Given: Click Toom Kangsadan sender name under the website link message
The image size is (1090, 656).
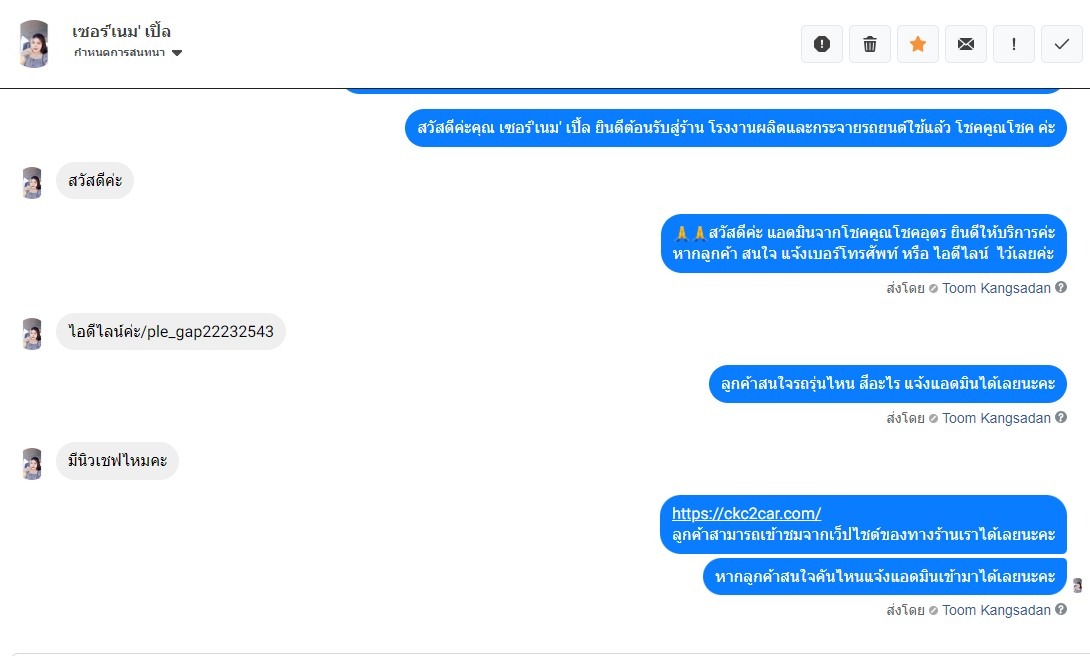Looking at the screenshot, I should pyautogui.click(x=996, y=610).
